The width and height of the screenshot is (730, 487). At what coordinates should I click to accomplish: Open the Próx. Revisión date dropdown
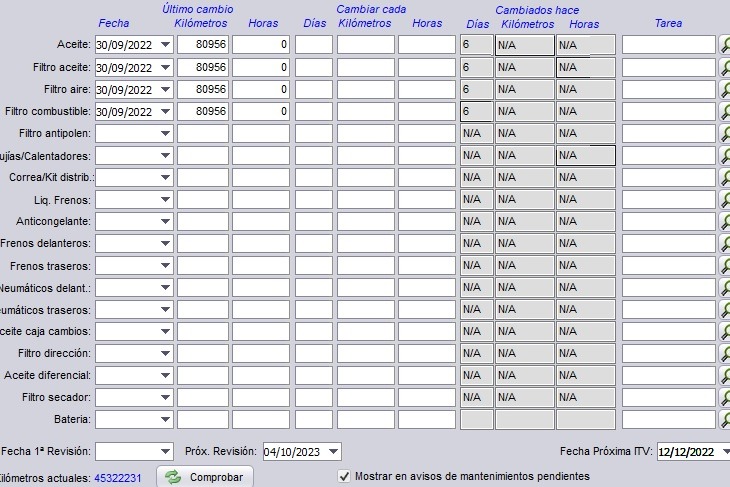pyautogui.click(x=333, y=452)
